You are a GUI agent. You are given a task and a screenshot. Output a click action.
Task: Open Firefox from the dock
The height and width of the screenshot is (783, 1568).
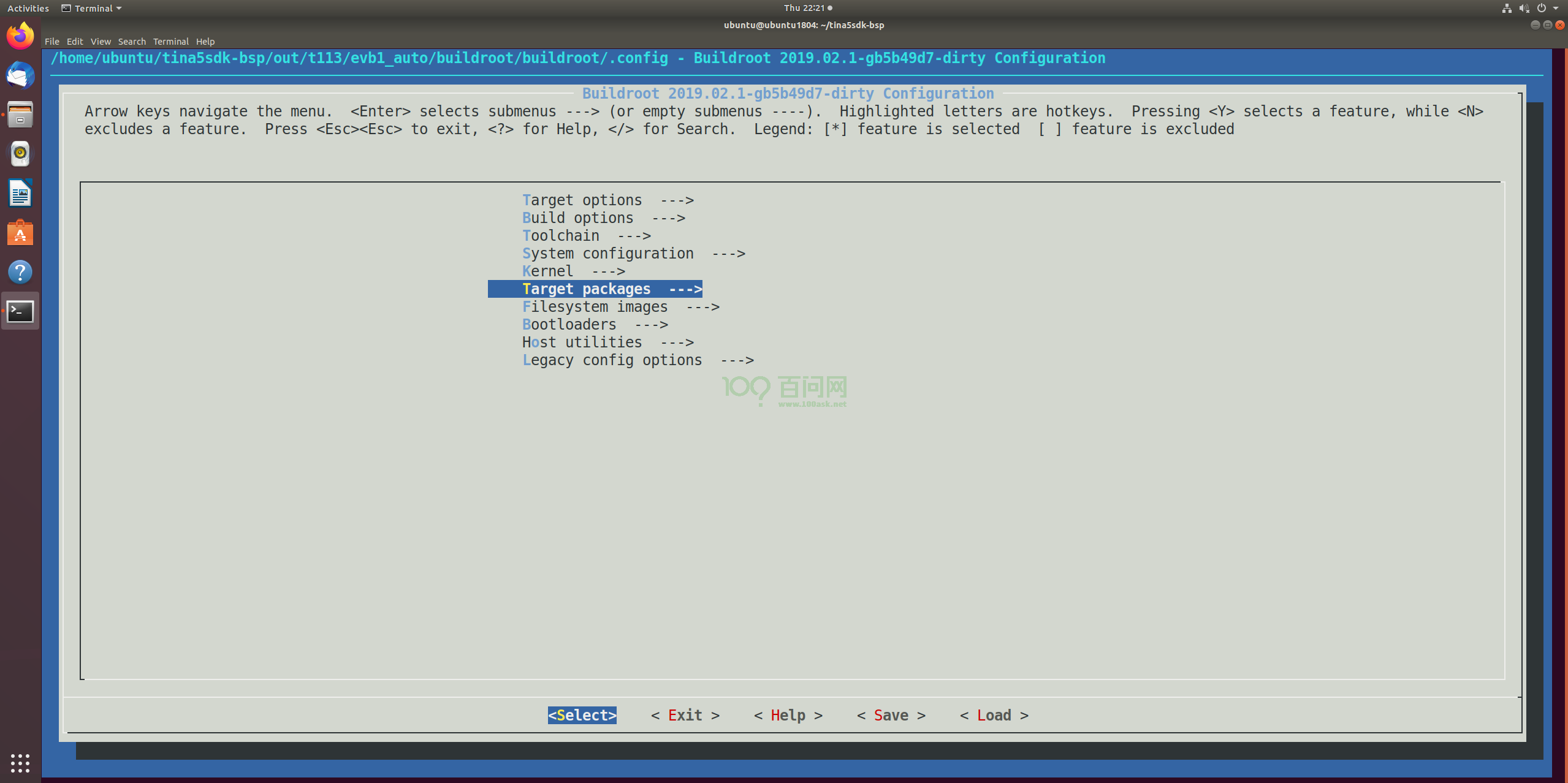[x=20, y=37]
